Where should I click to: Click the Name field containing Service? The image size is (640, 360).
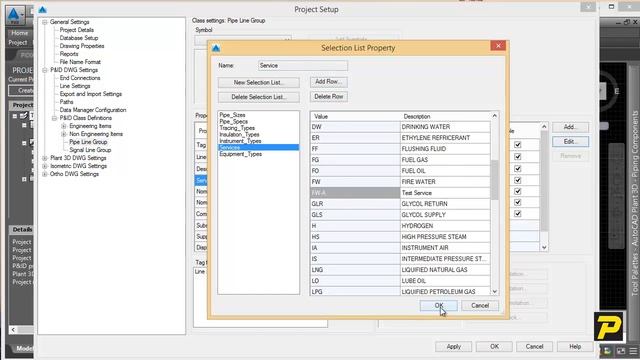coord(303,65)
